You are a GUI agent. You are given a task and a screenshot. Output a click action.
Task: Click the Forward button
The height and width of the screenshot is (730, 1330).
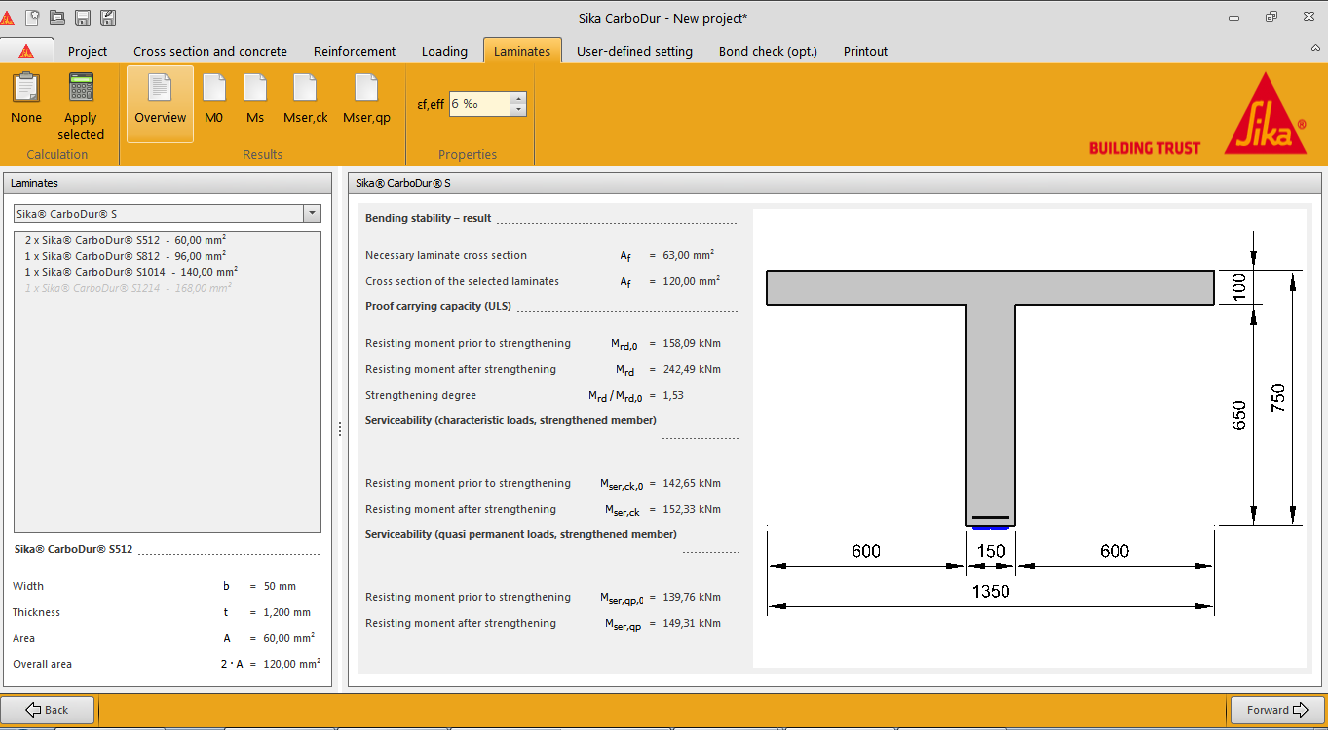point(1277,710)
